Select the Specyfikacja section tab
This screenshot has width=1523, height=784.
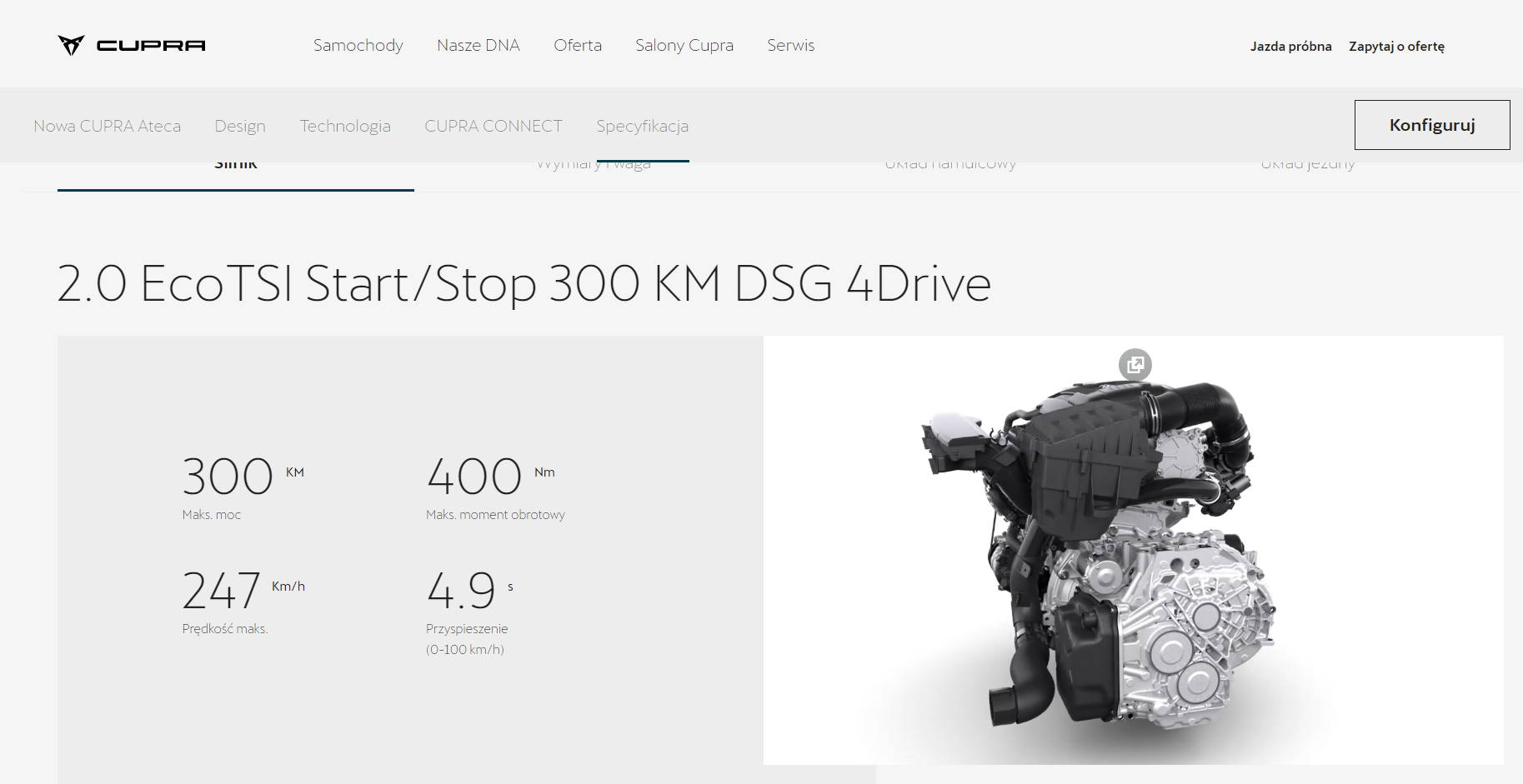[x=643, y=126]
